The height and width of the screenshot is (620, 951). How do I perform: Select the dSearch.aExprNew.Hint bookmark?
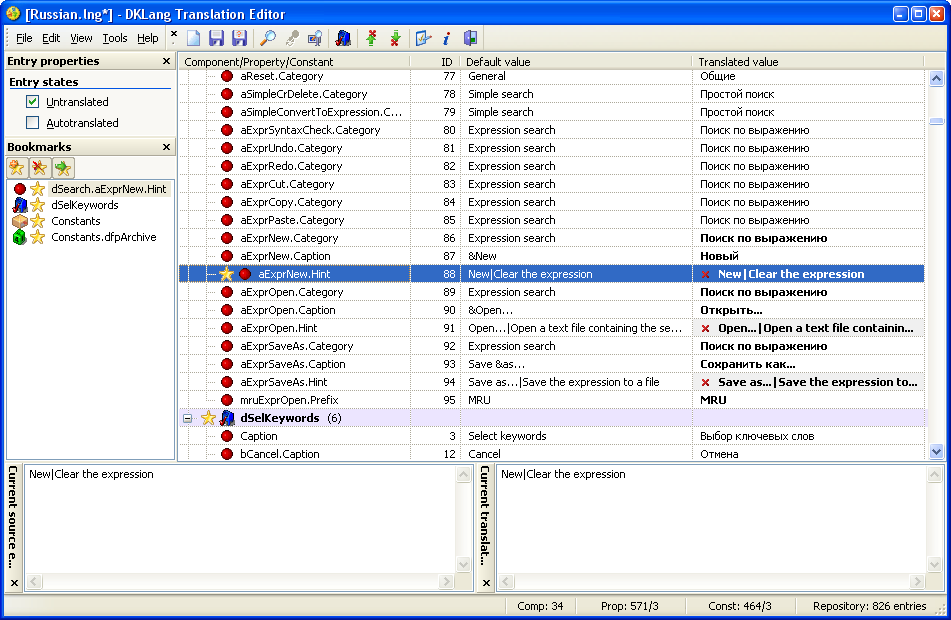coord(109,189)
